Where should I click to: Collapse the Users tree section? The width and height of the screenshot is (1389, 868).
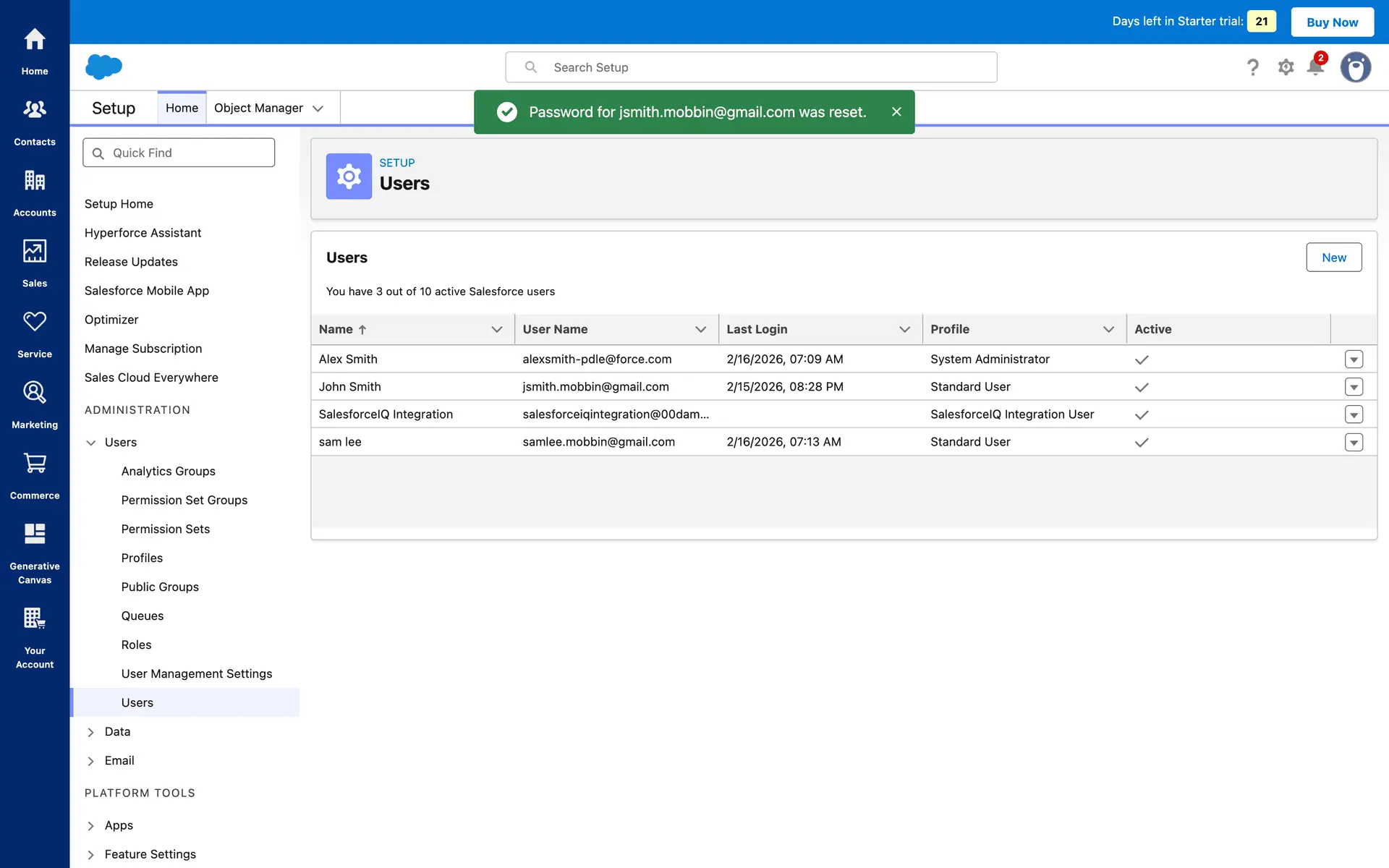(x=91, y=443)
